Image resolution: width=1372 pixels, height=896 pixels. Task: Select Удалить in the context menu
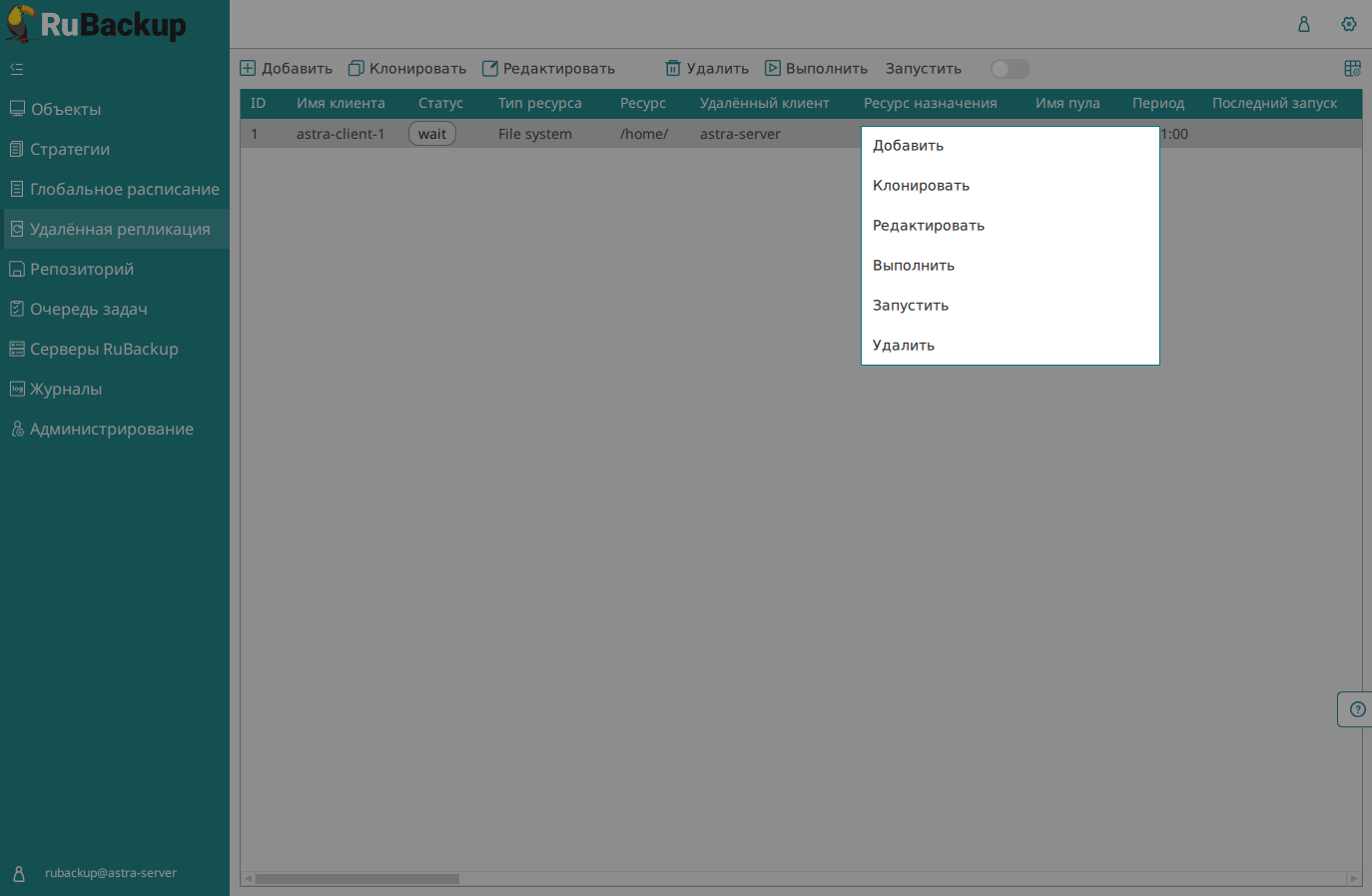(904, 346)
